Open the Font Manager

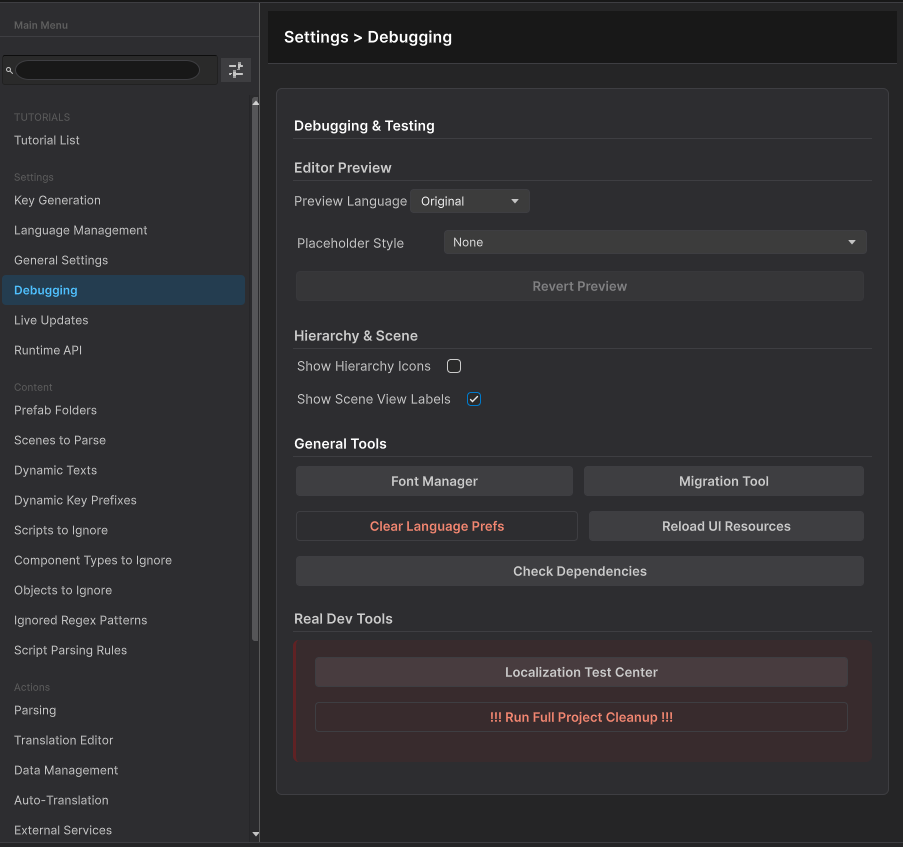coord(434,481)
